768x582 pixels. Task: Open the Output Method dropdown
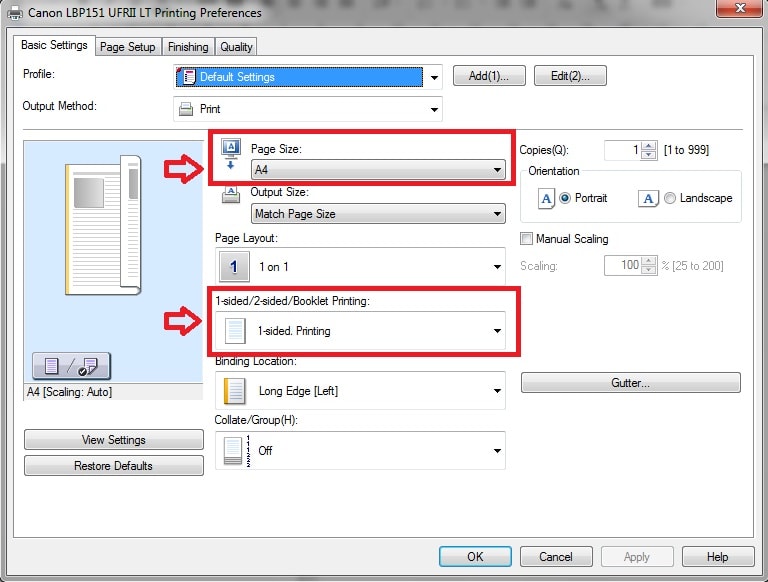pyautogui.click(x=308, y=109)
